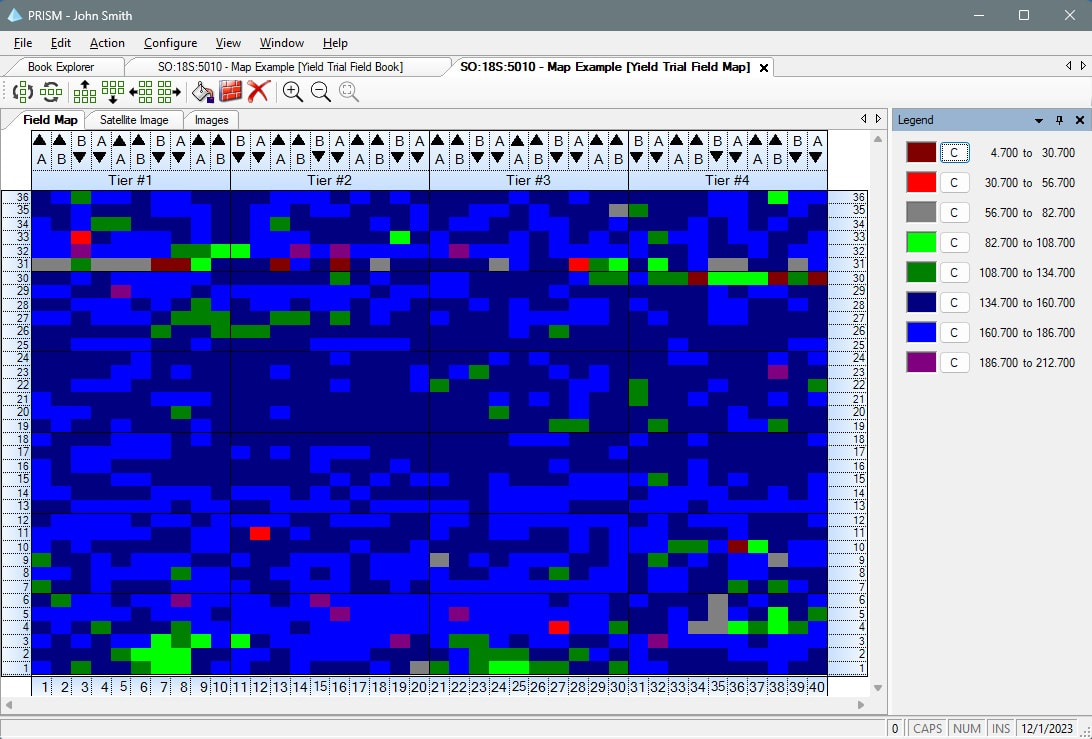1092x739 pixels.
Task: Click the navy 134.700 to 160.700 swatch
Action: tap(921, 302)
